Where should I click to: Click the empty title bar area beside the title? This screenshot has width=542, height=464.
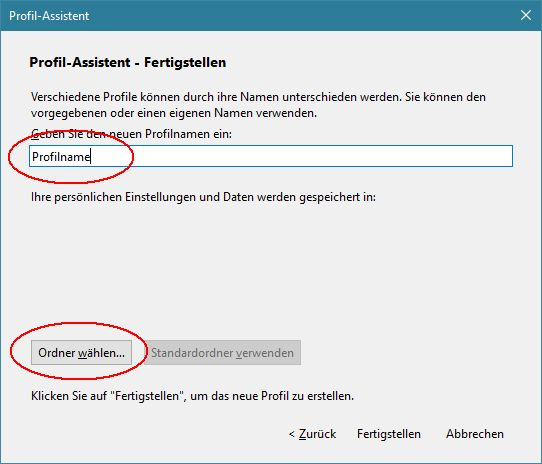(301, 16)
